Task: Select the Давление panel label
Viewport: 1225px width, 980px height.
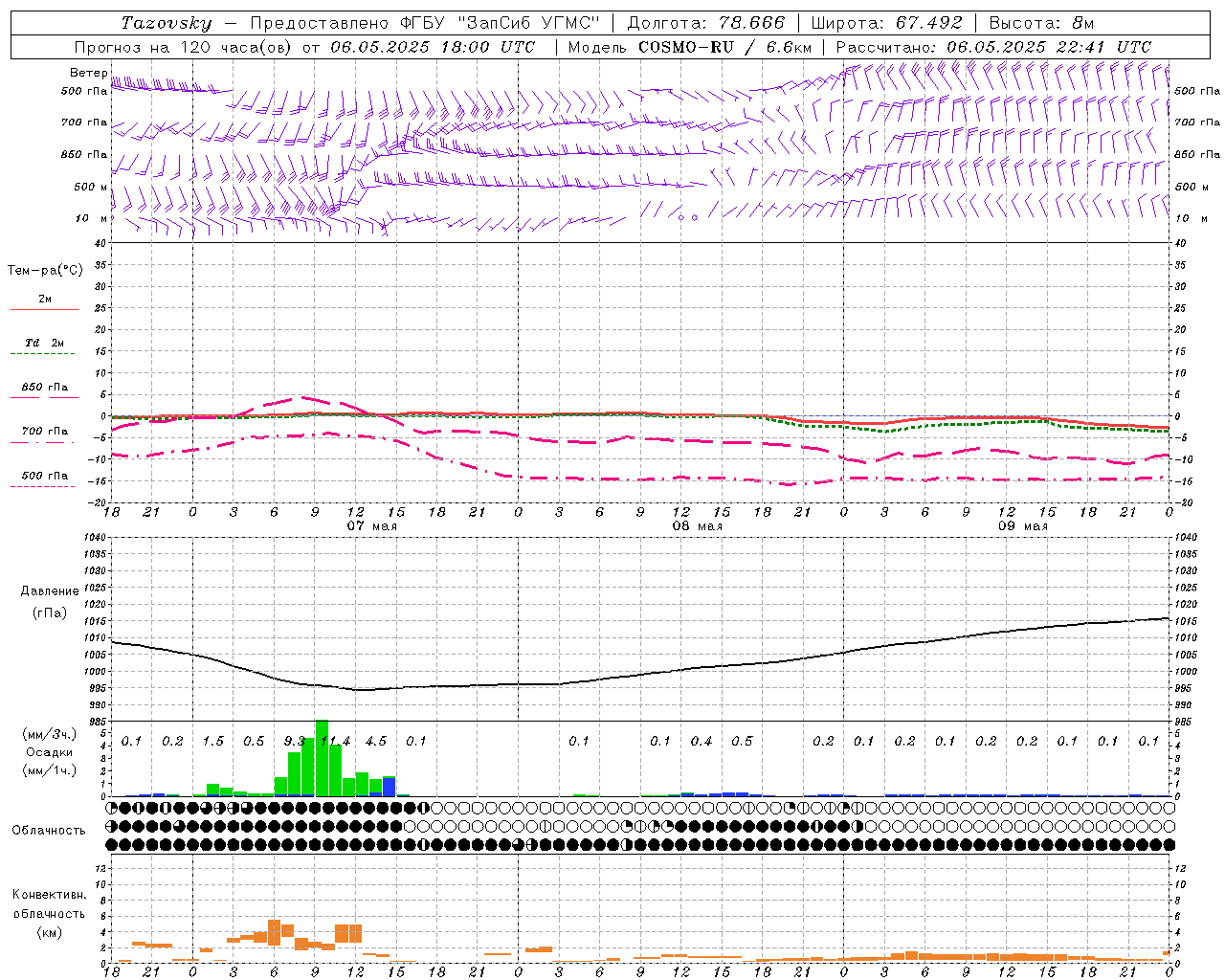Action: point(49,591)
